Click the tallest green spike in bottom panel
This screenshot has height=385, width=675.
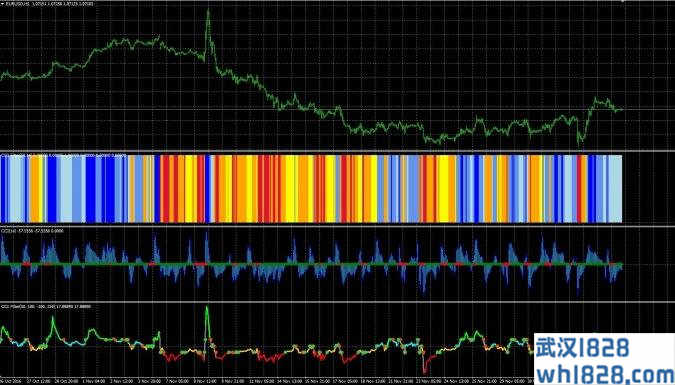pos(207,308)
